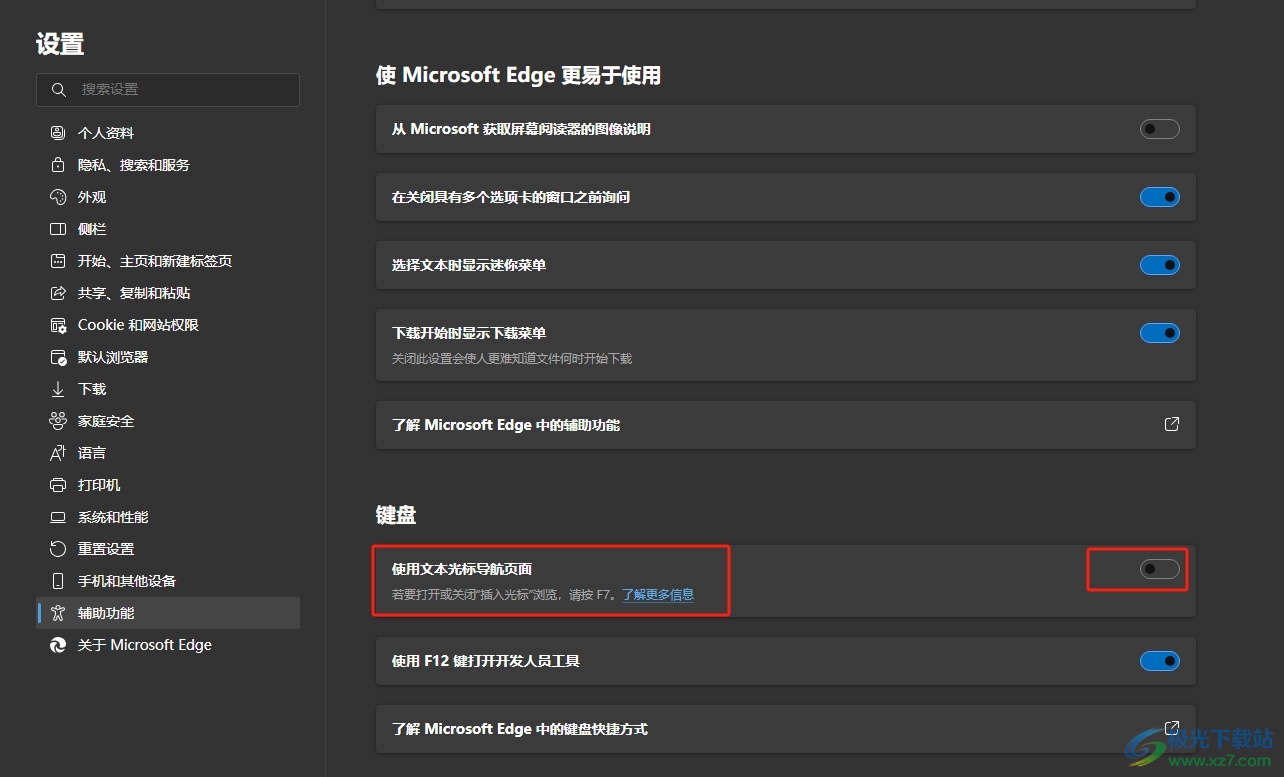The height and width of the screenshot is (777, 1284).
Task: Open 语言 settings page
Action: tap(168, 453)
